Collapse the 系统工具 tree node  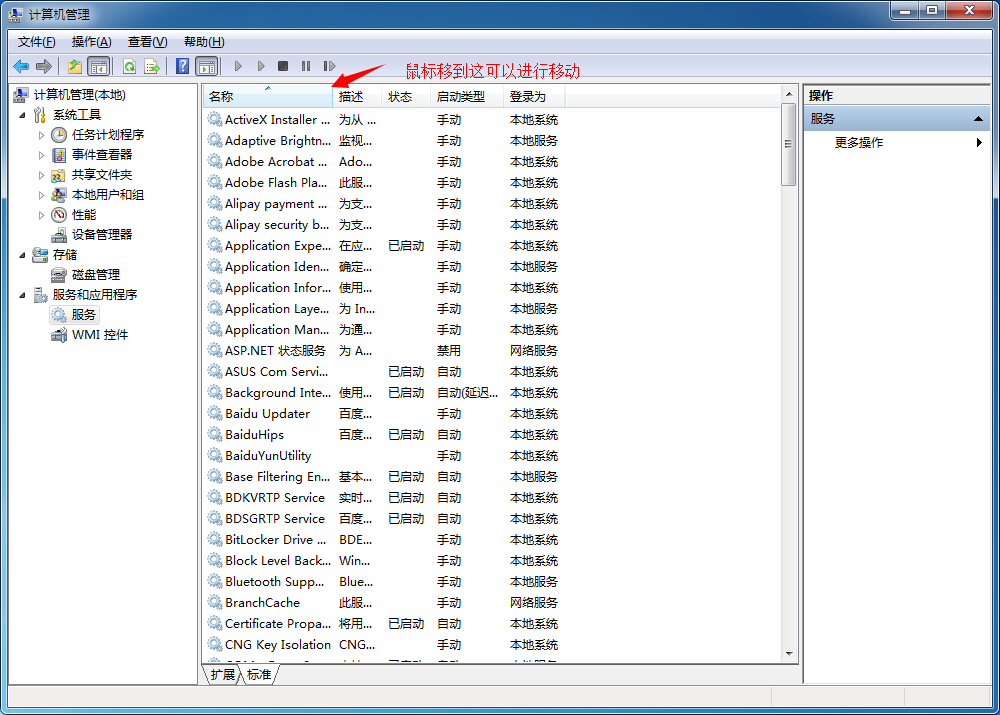23,115
